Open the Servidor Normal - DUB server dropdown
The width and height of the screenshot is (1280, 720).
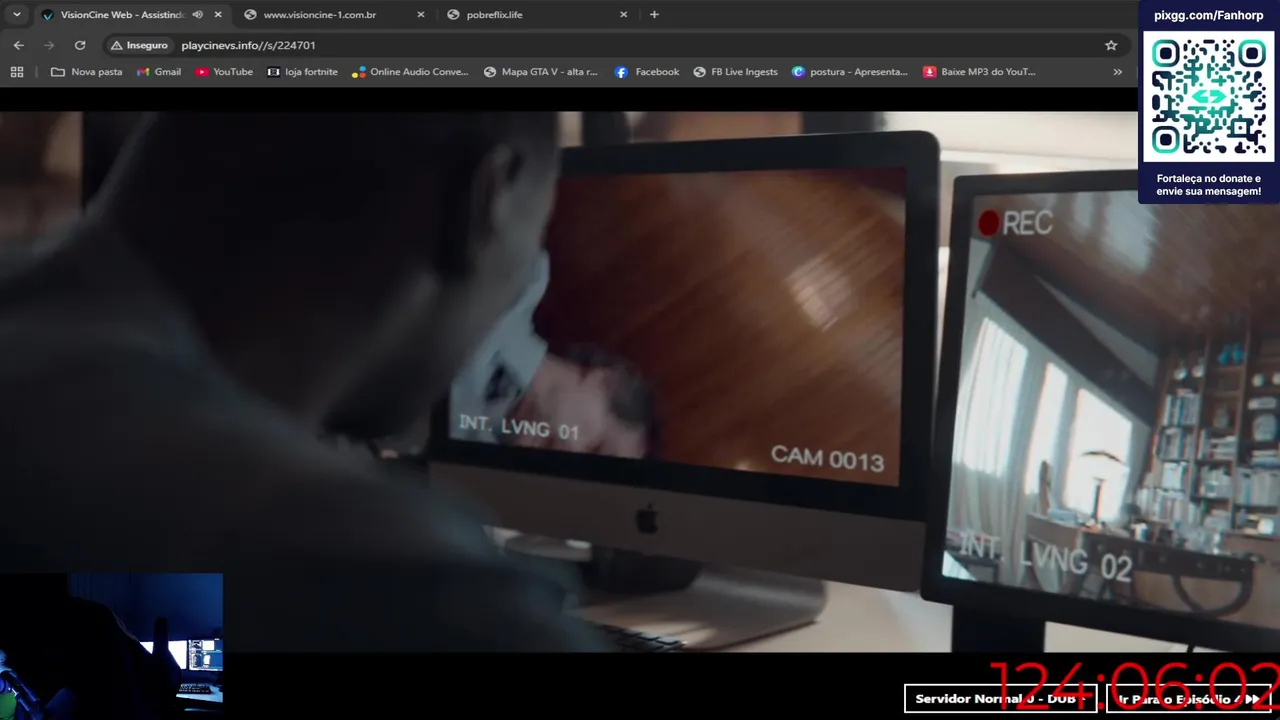click(1000, 699)
